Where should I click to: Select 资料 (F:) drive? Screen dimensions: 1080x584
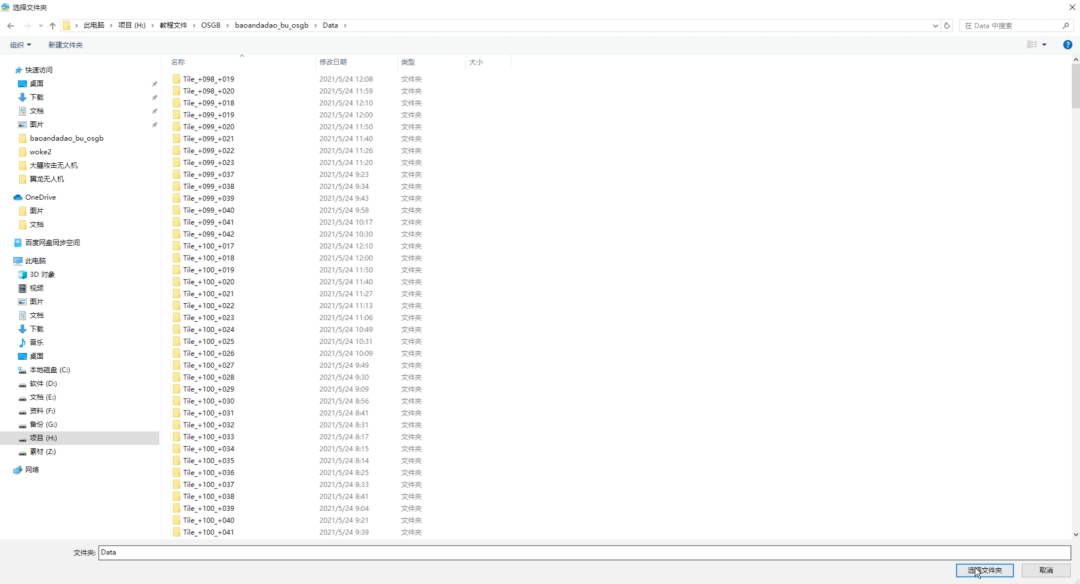coord(43,410)
